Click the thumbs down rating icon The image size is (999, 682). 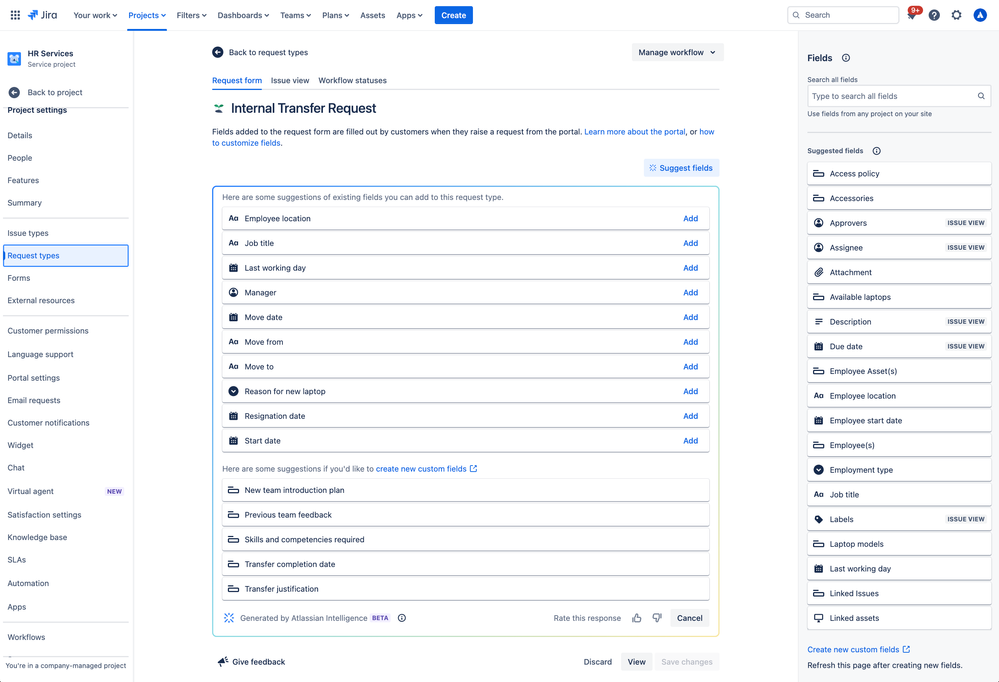(x=657, y=618)
